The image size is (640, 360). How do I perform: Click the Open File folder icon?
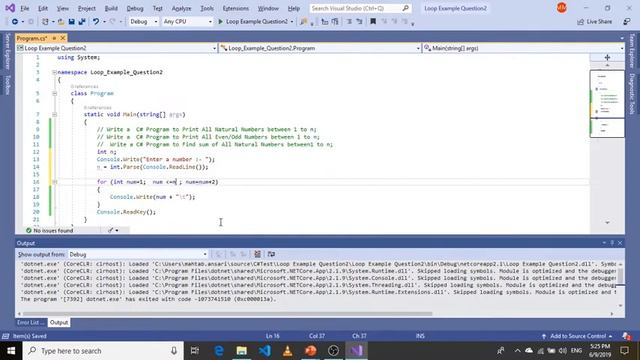pos(61,22)
